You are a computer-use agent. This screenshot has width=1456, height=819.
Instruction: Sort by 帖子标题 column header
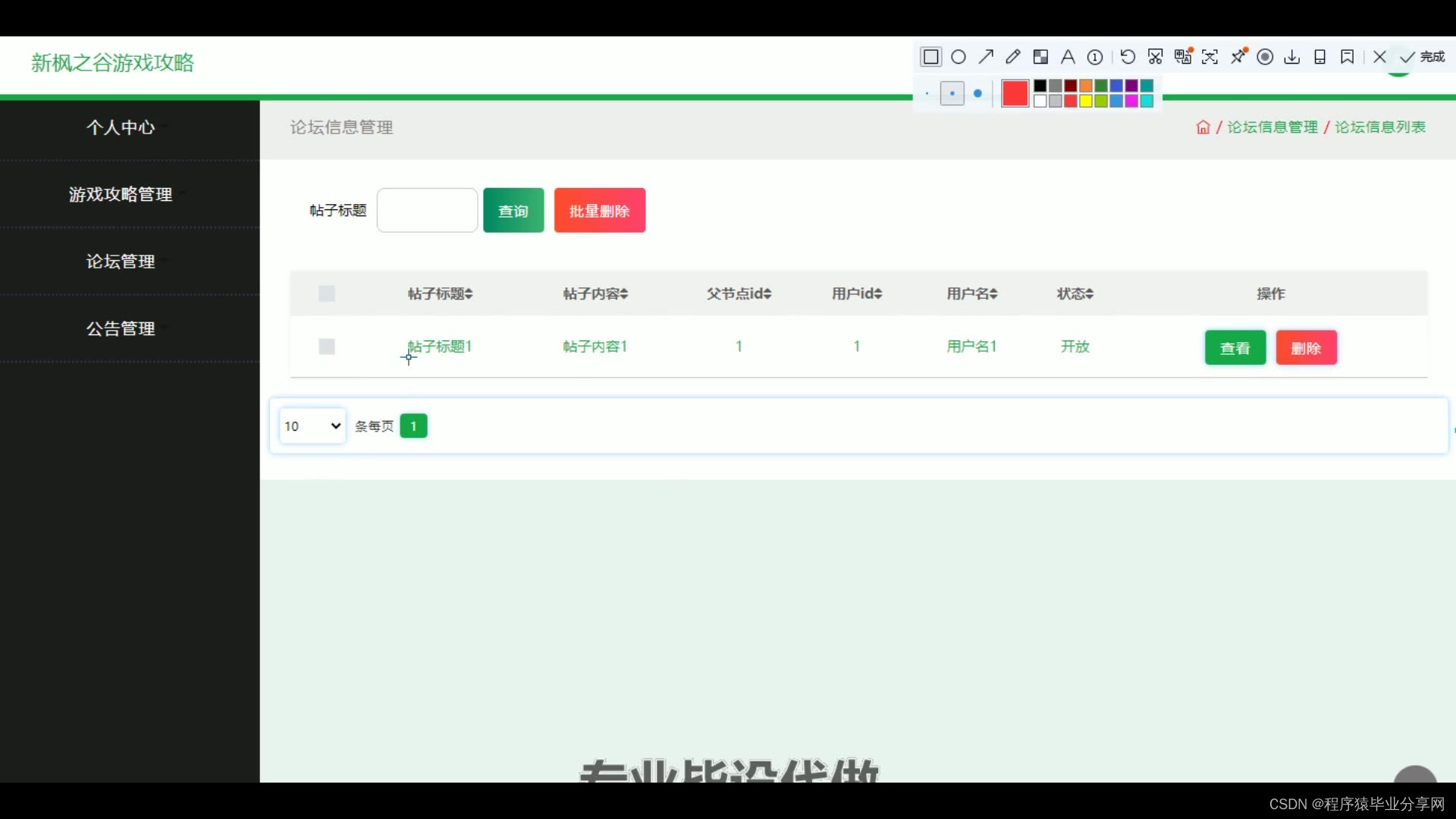(440, 293)
